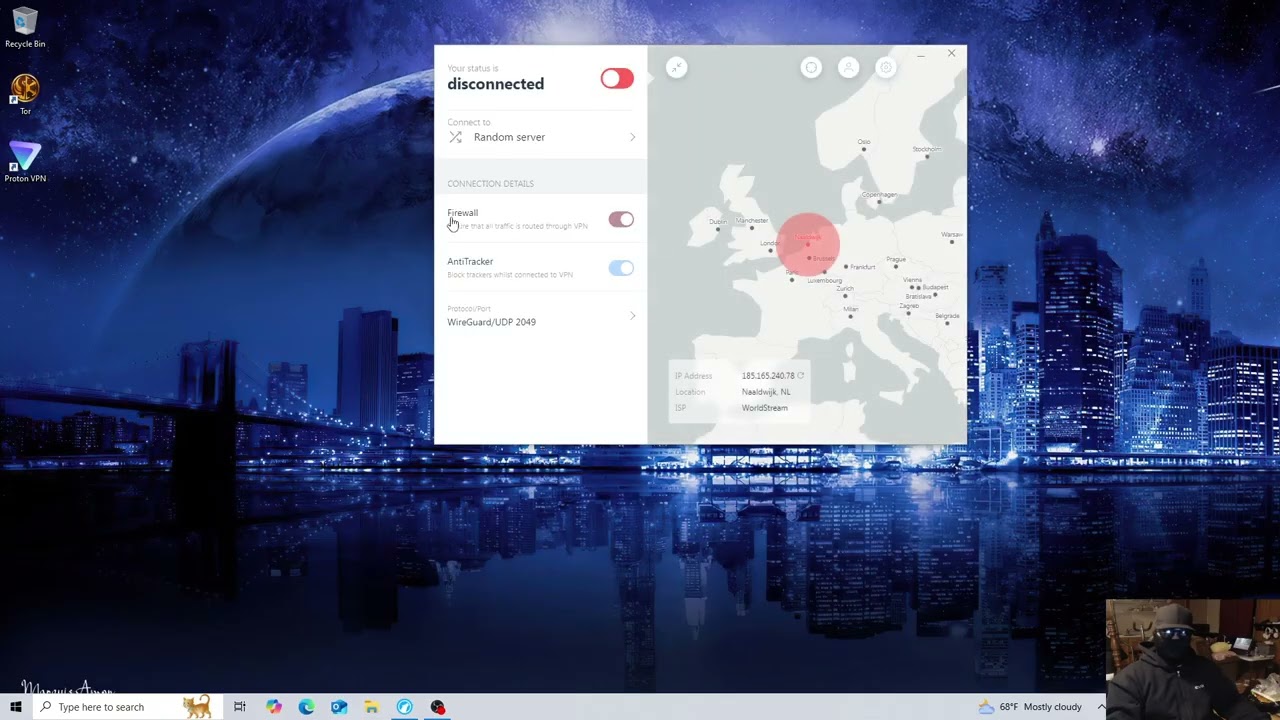Select the Belgrade server dot on map
1280x720 pixels.
click(947, 323)
